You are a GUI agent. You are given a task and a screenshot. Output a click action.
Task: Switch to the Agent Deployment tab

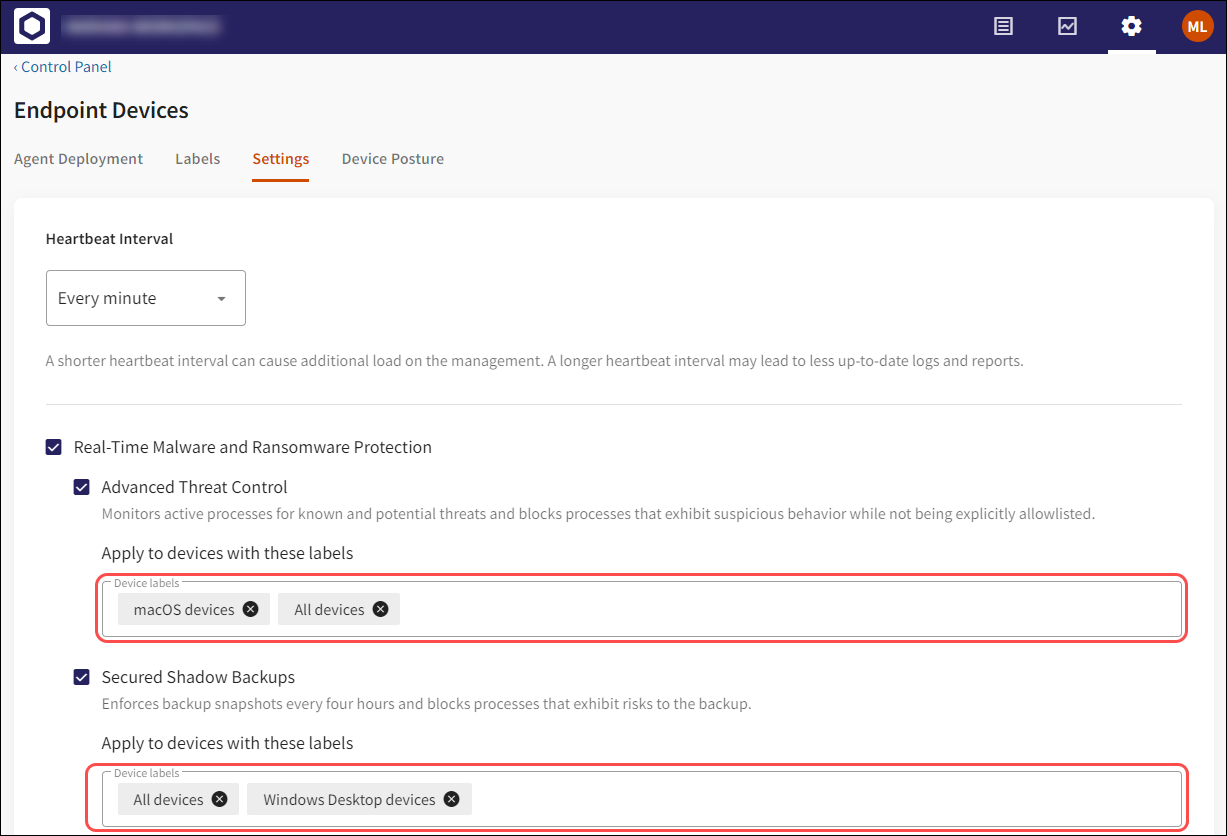[x=78, y=159]
